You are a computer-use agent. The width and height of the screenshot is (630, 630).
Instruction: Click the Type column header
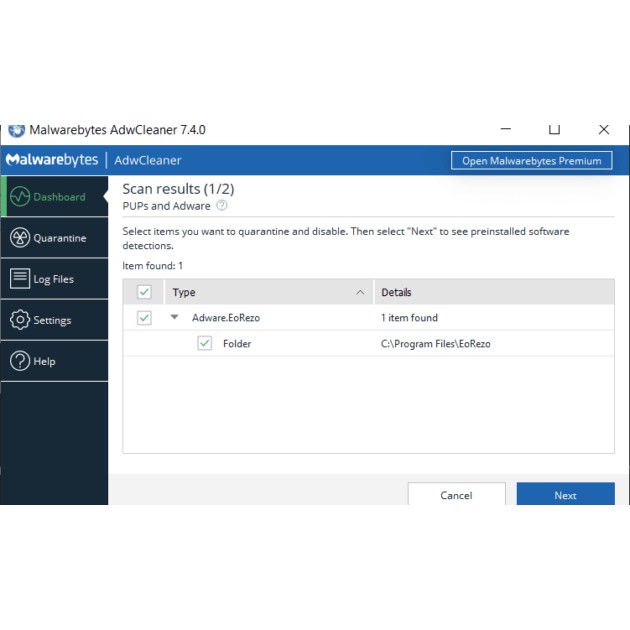point(269,292)
